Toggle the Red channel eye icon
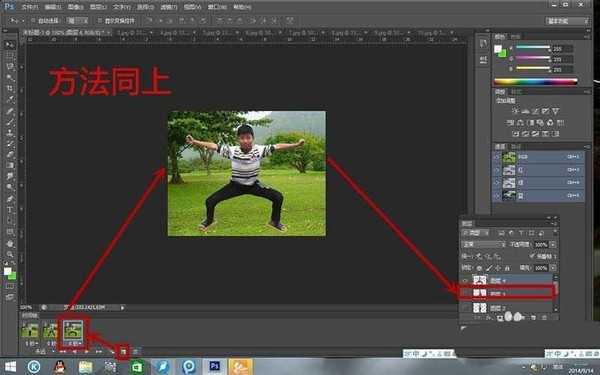Screen dimensions: 600x375 (497, 170)
